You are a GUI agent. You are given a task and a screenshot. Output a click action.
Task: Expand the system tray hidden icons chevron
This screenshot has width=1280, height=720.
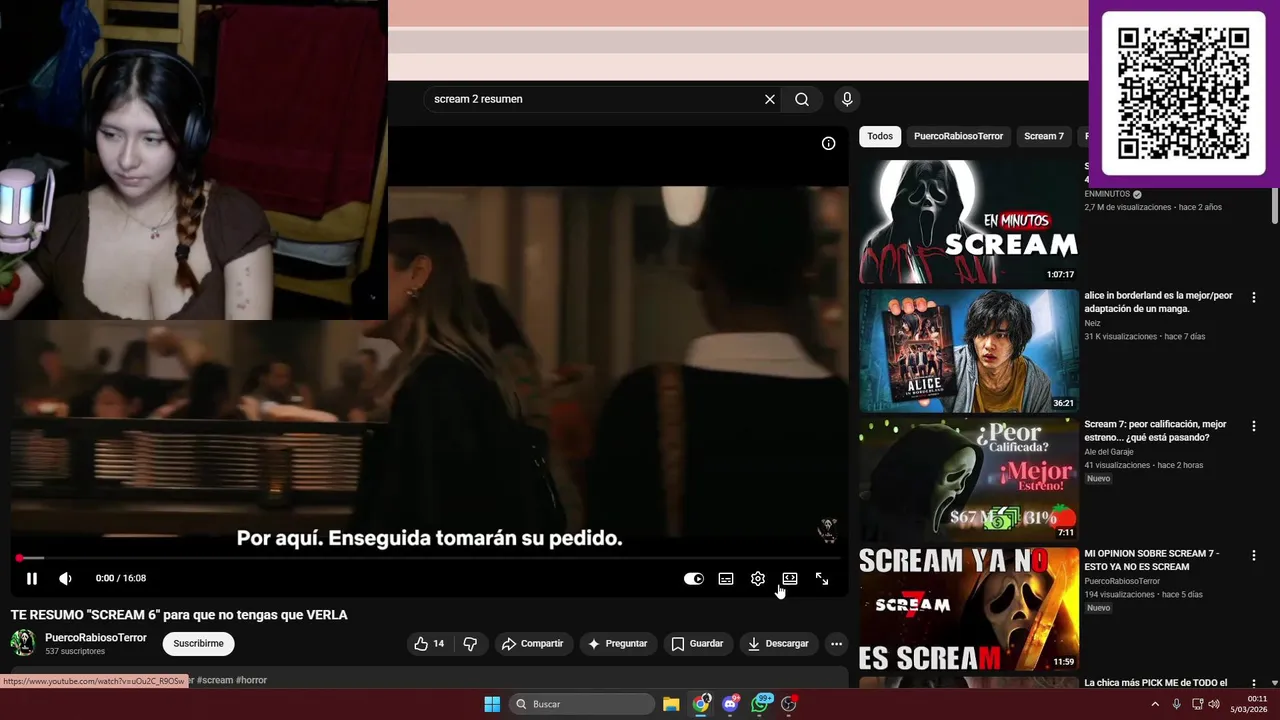click(1155, 704)
